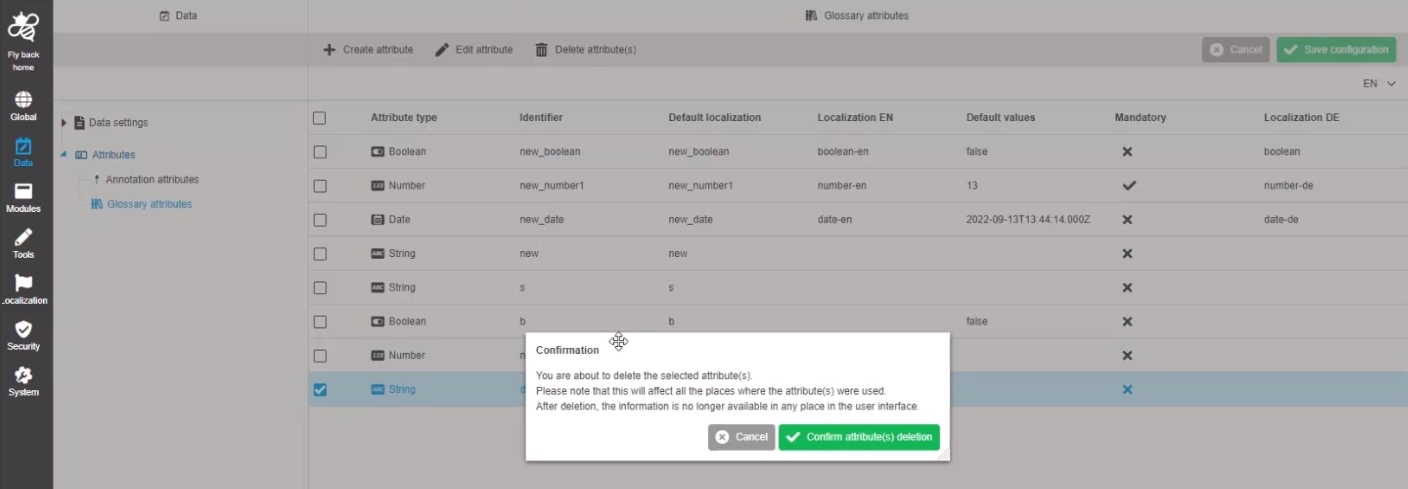Open the EN language dropdown
The width and height of the screenshot is (1408, 489).
(x=1378, y=84)
